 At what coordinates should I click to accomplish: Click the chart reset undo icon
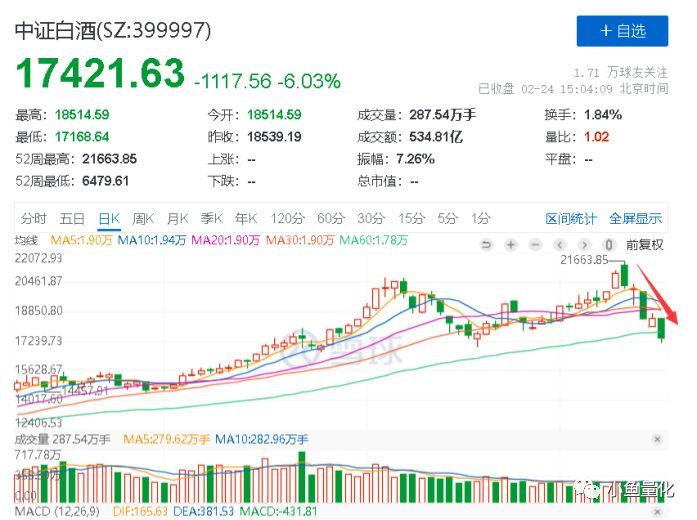[486, 244]
